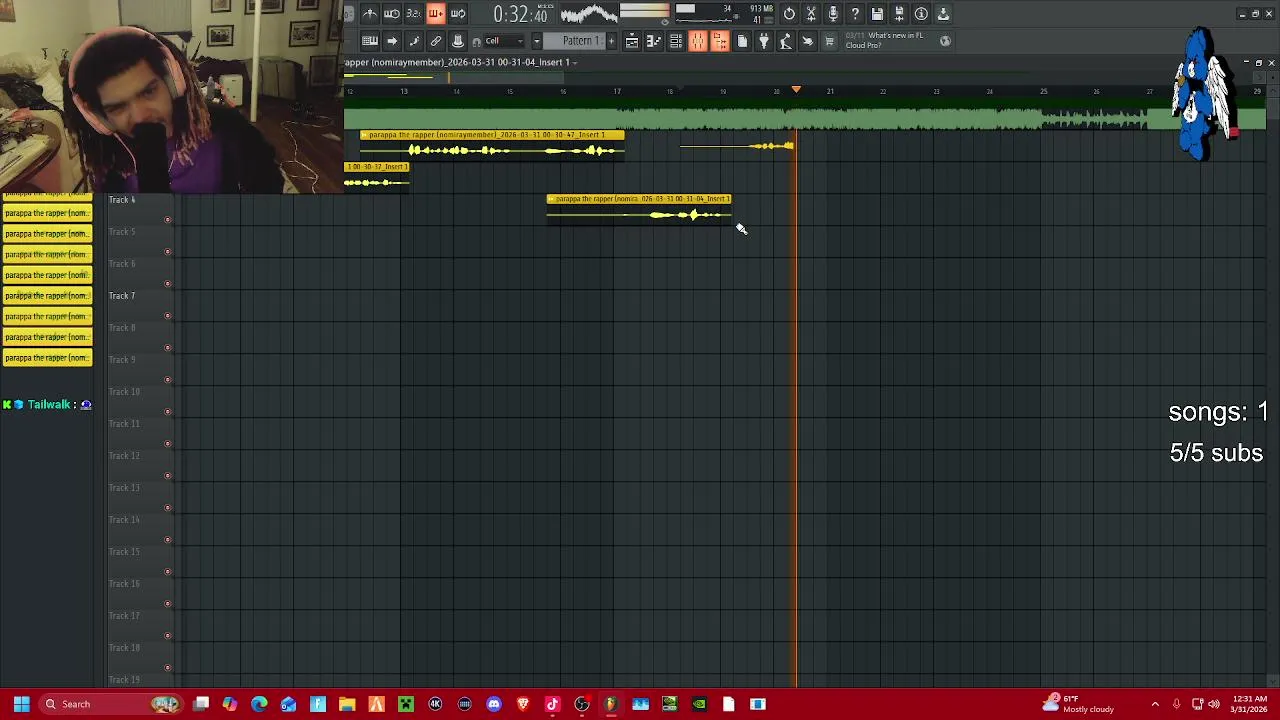The height and width of the screenshot is (720, 1280).
Task: Select the Track 15 header
Action: [140, 563]
